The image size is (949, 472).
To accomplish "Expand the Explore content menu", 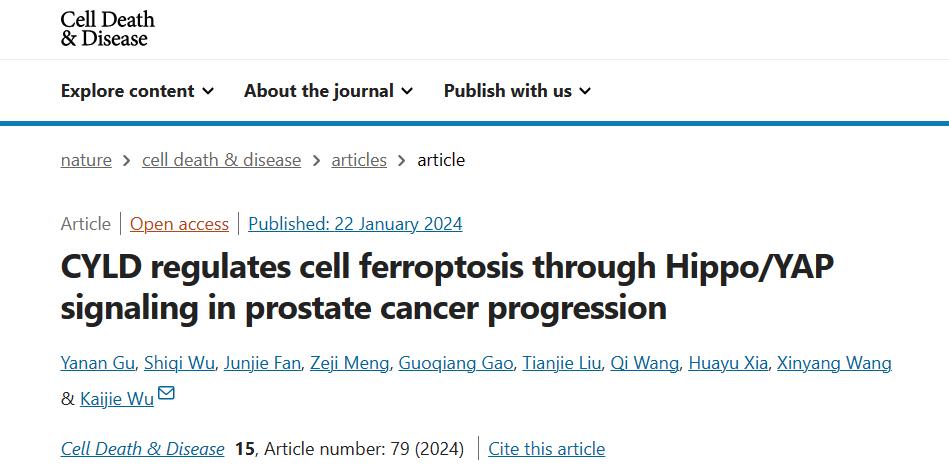I will [137, 91].
